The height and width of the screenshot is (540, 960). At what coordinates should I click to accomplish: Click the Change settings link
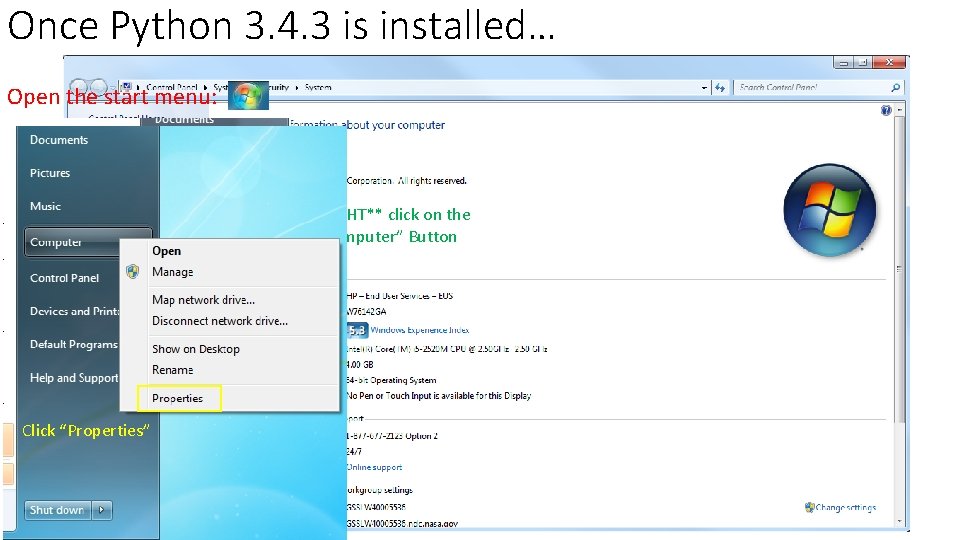click(846, 507)
